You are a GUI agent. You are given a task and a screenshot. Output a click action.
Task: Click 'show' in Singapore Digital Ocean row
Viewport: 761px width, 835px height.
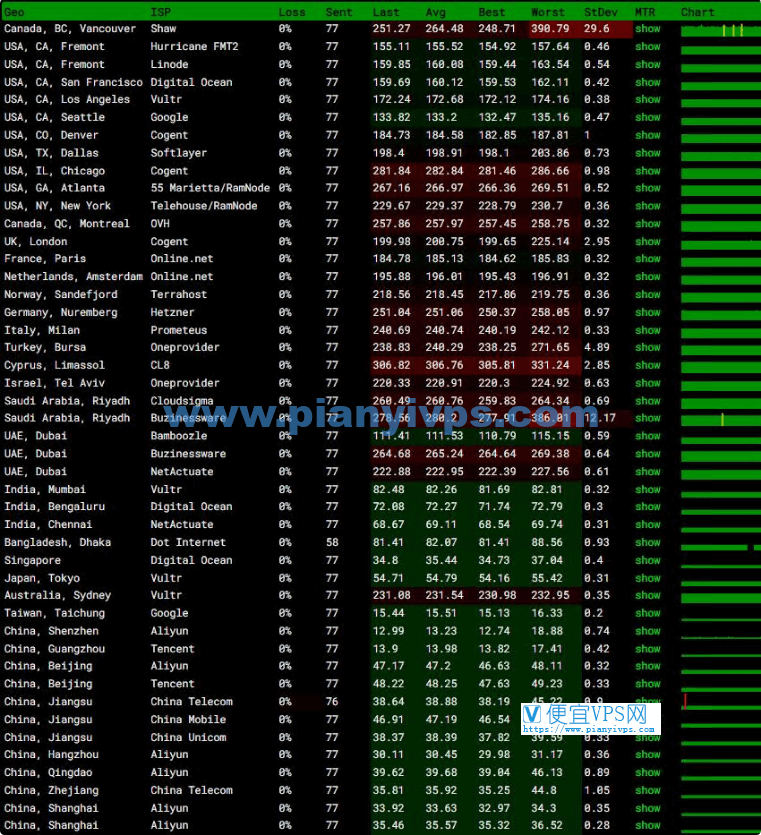click(648, 560)
